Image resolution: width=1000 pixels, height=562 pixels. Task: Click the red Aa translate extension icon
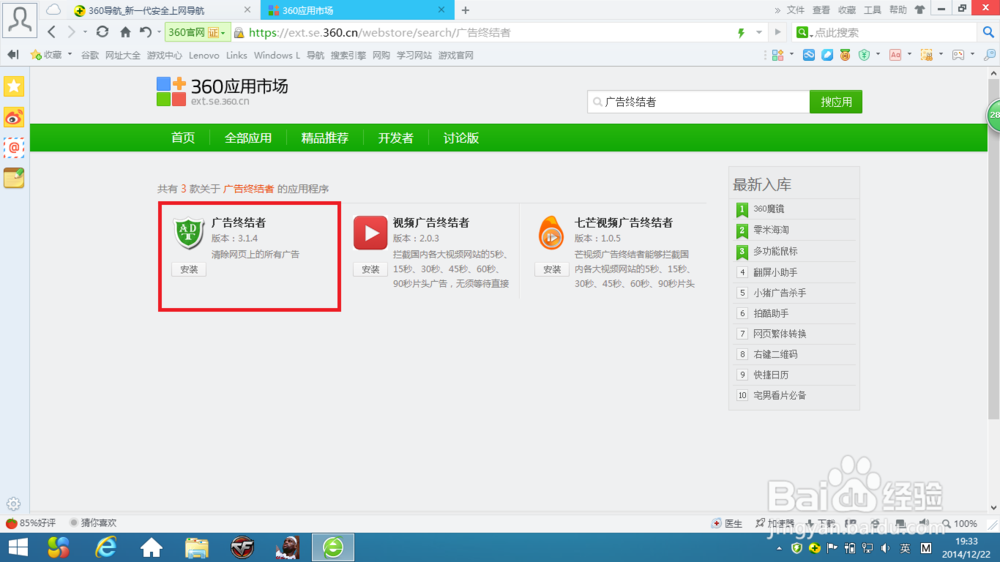tap(895, 55)
